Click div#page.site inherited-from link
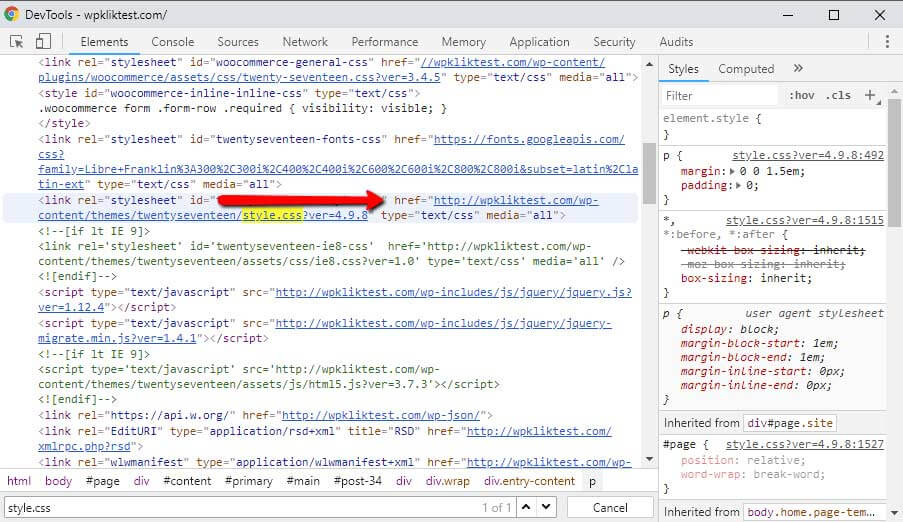This screenshot has height=522, width=903. pyautogui.click(x=790, y=423)
